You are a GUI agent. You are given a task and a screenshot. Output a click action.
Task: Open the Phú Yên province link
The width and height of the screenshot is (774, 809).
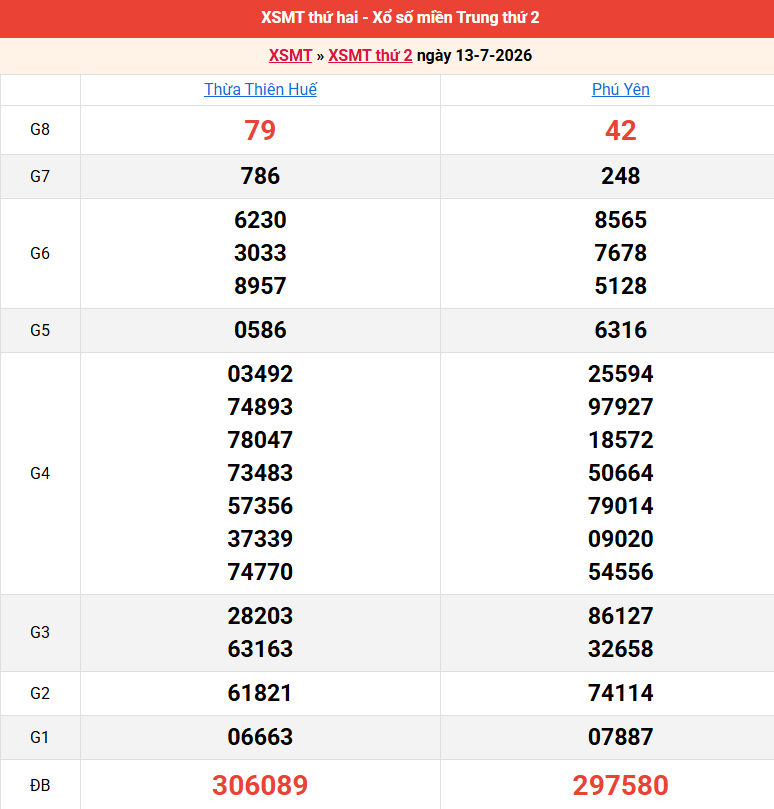point(620,89)
